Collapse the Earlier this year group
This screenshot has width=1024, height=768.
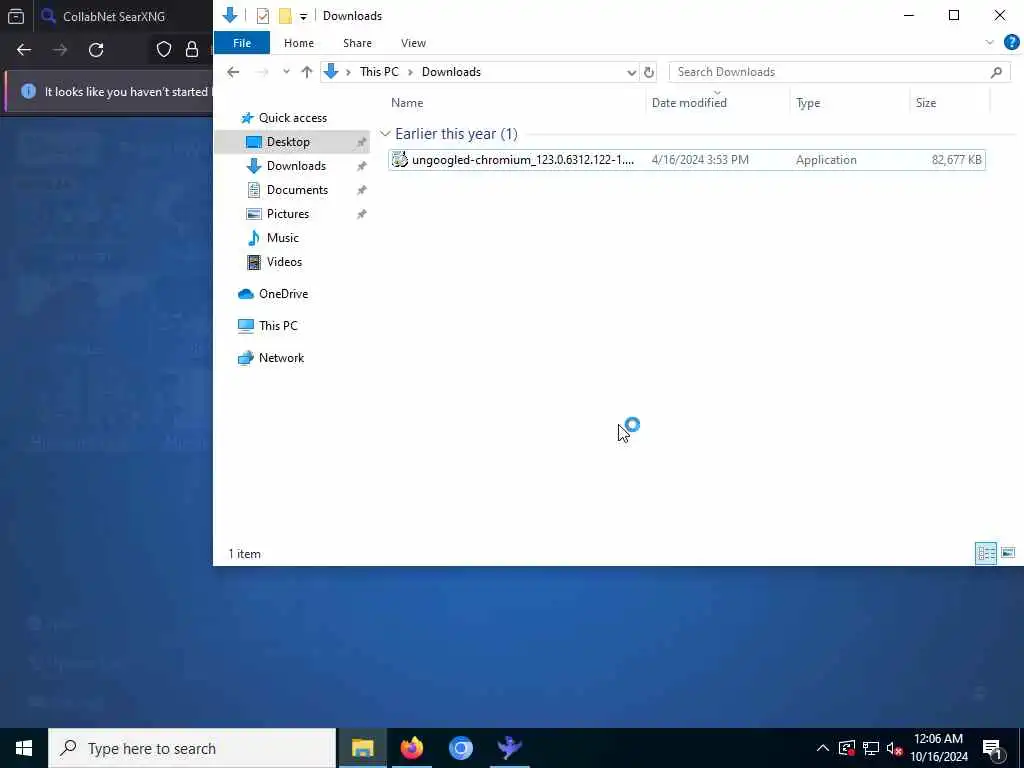[x=385, y=134]
